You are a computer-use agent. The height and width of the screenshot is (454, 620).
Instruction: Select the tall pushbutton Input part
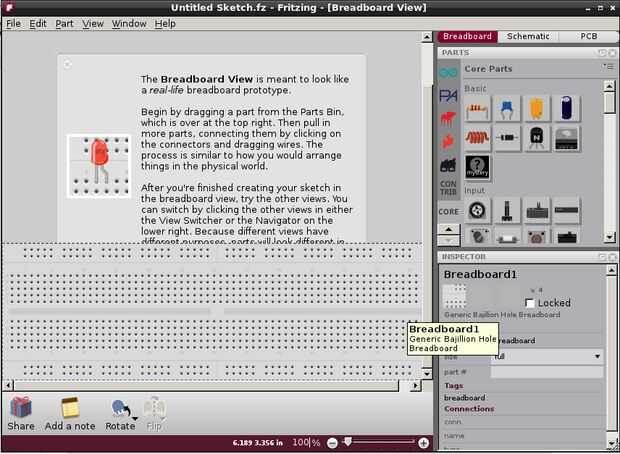pos(507,210)
